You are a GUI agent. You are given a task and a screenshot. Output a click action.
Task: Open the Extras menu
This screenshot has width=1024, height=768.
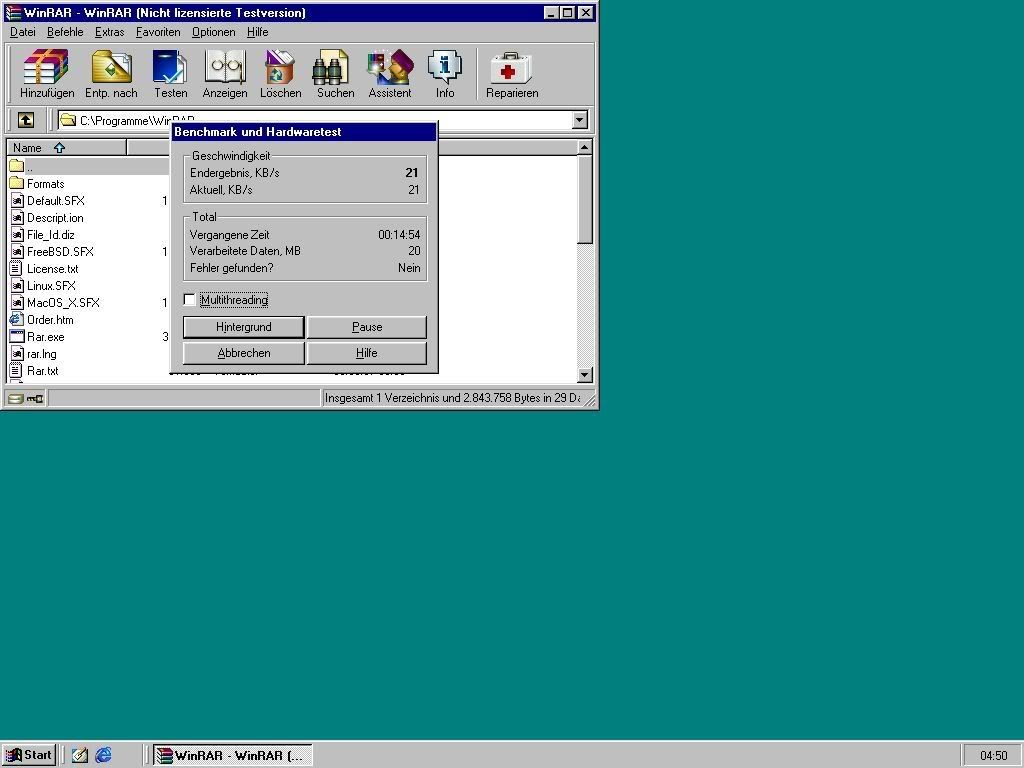point(109,32)
